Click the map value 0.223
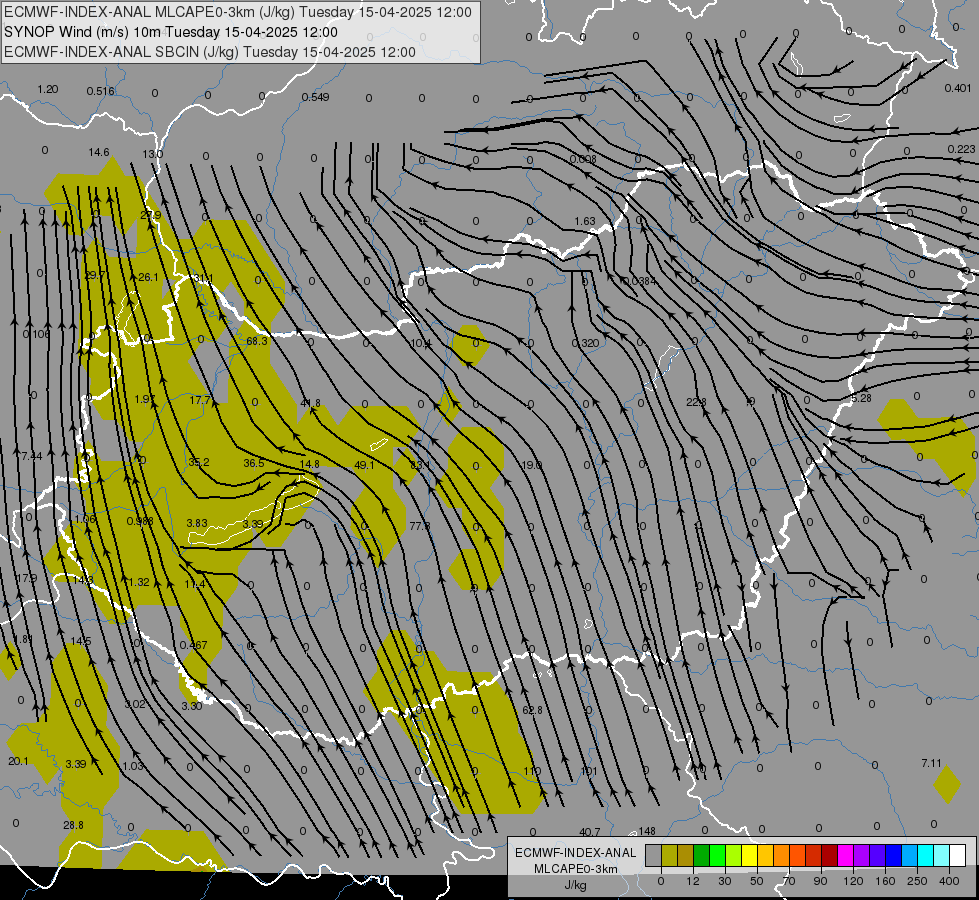The width and height of the screenshot is (979, 900). (961, 149)
